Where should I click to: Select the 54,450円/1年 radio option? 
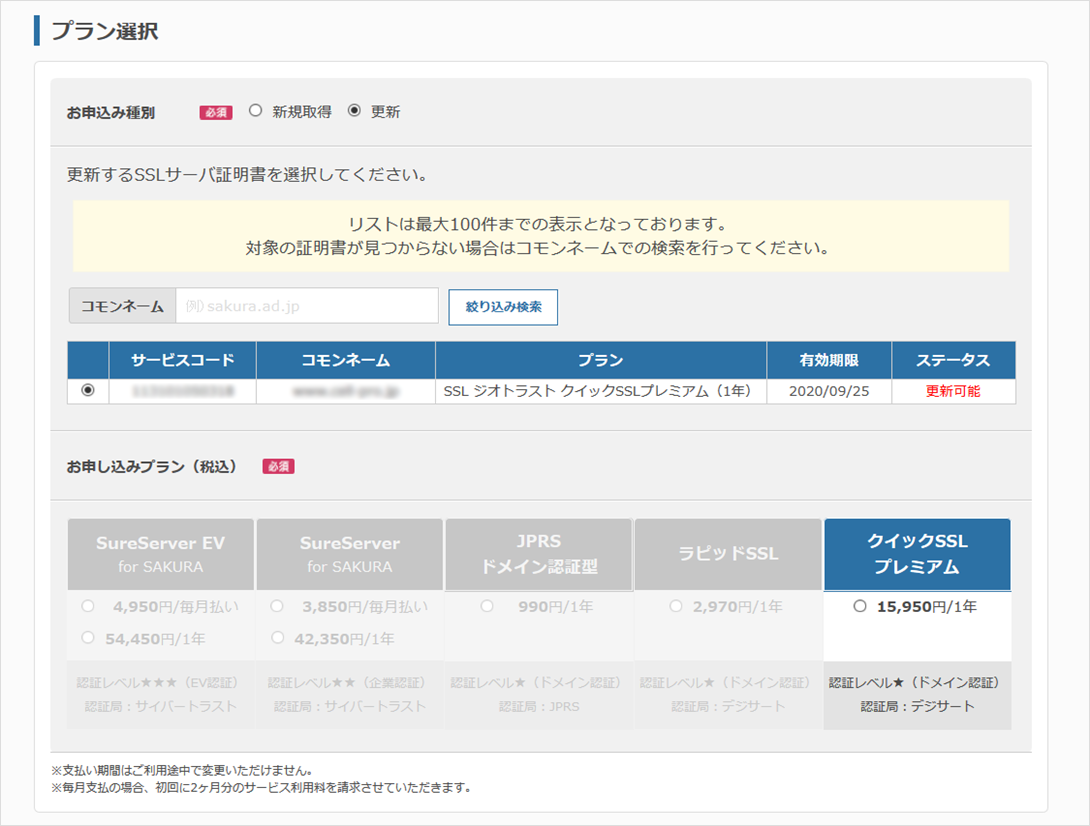[88, 638]
